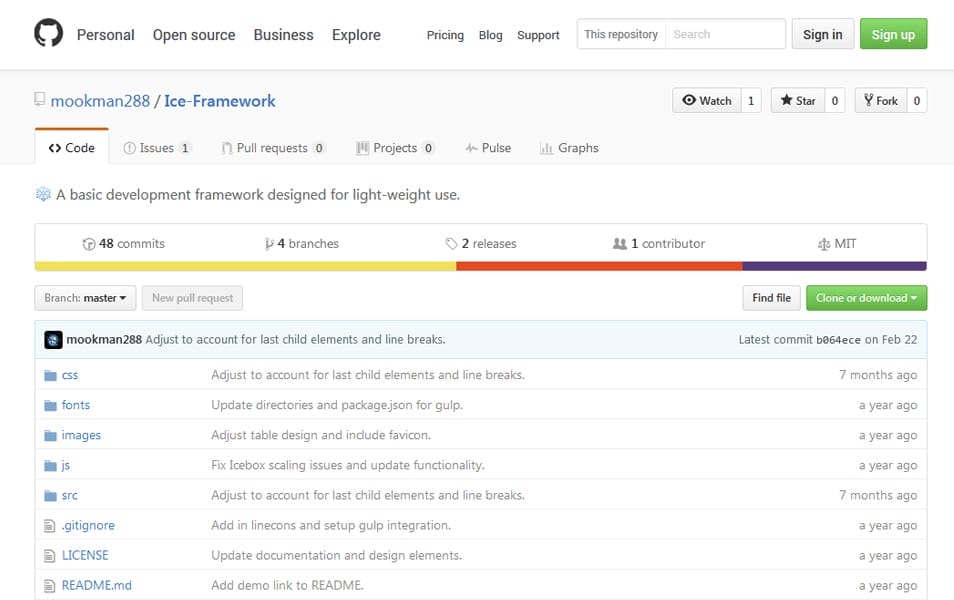View the 1 contributor page
Image resolution: width=954 pixels, height=600 pixels.
pyautogui.click(x=659, y=243)
